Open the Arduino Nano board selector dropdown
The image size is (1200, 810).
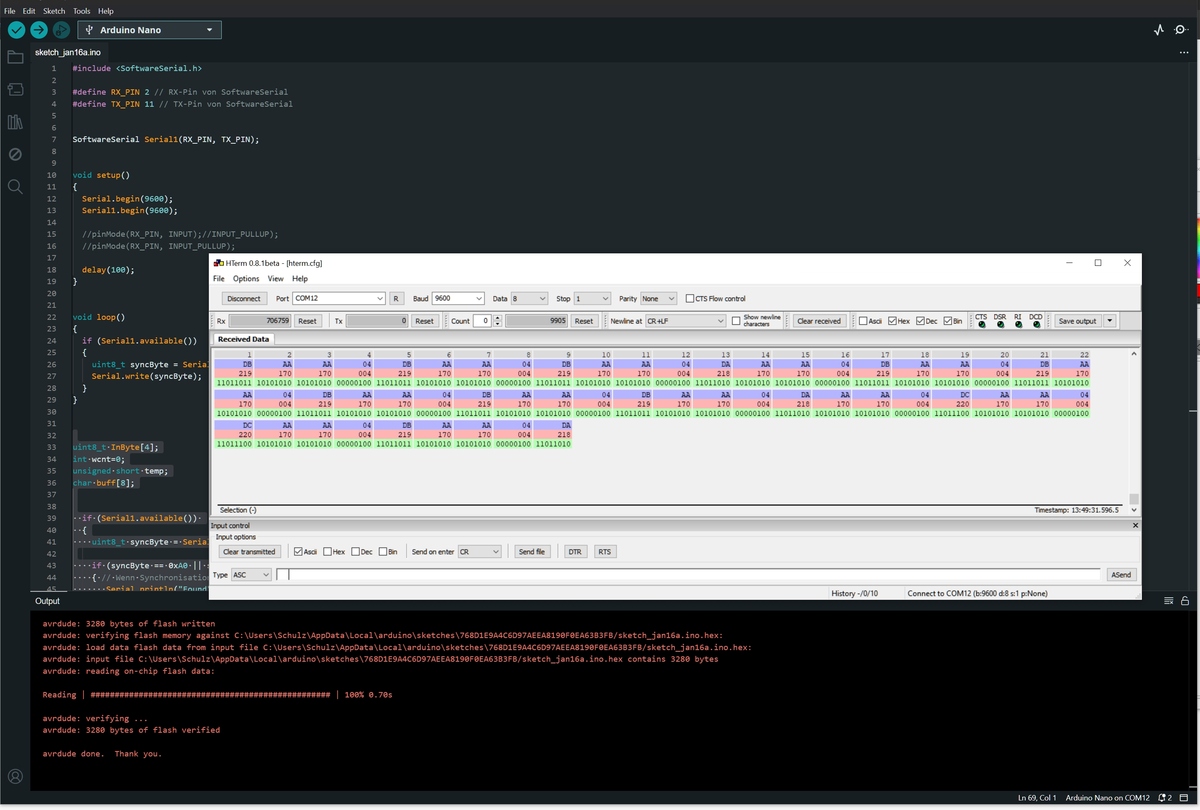click(x=149, y=30)
